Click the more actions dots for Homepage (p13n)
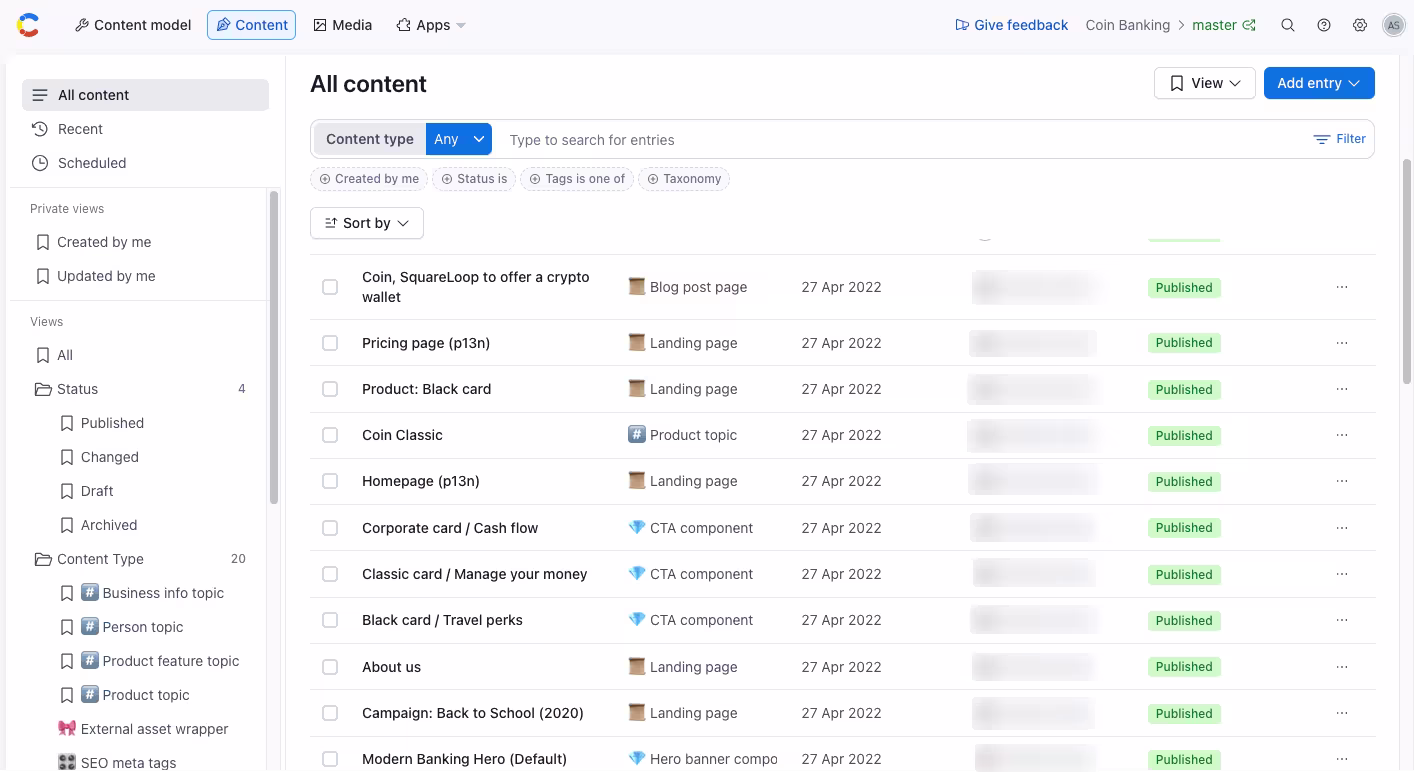This screenshot has height=772, width=1414. 1342,481
